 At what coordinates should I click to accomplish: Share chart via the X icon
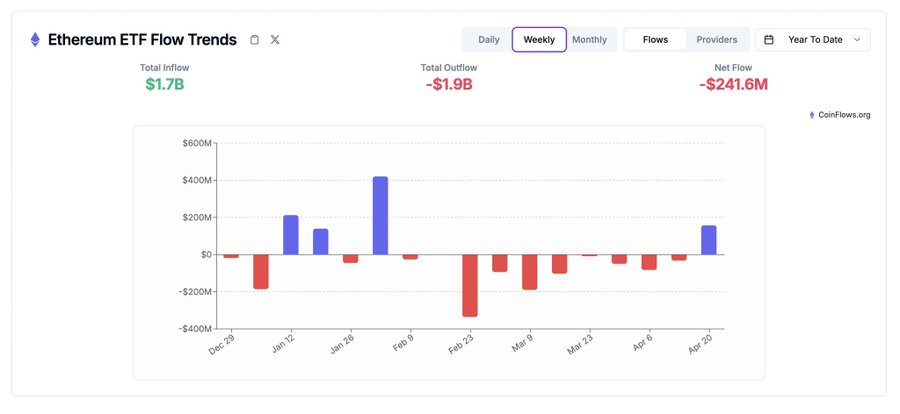point(275,40)
